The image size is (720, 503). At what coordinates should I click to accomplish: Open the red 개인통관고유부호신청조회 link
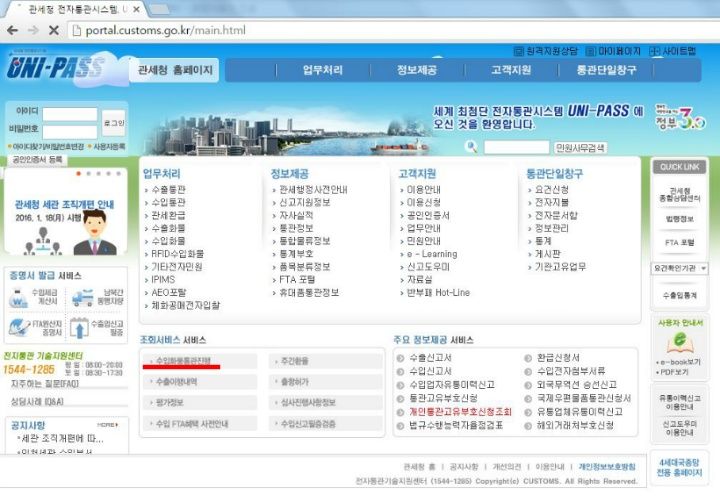pyautogui.click(x=460, y=412)
